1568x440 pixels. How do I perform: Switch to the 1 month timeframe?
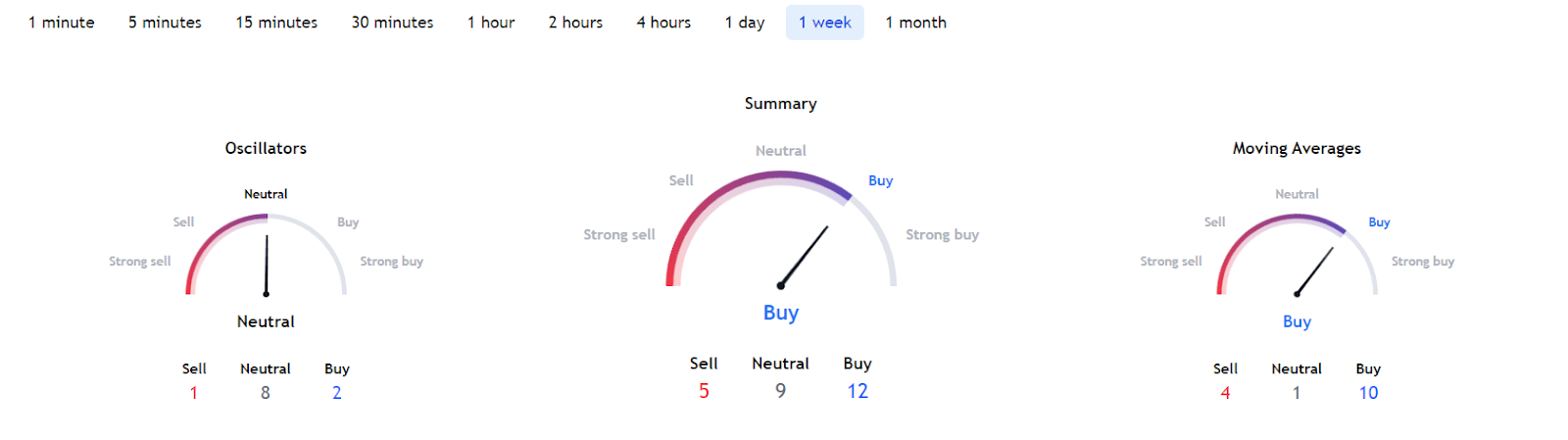916,23
